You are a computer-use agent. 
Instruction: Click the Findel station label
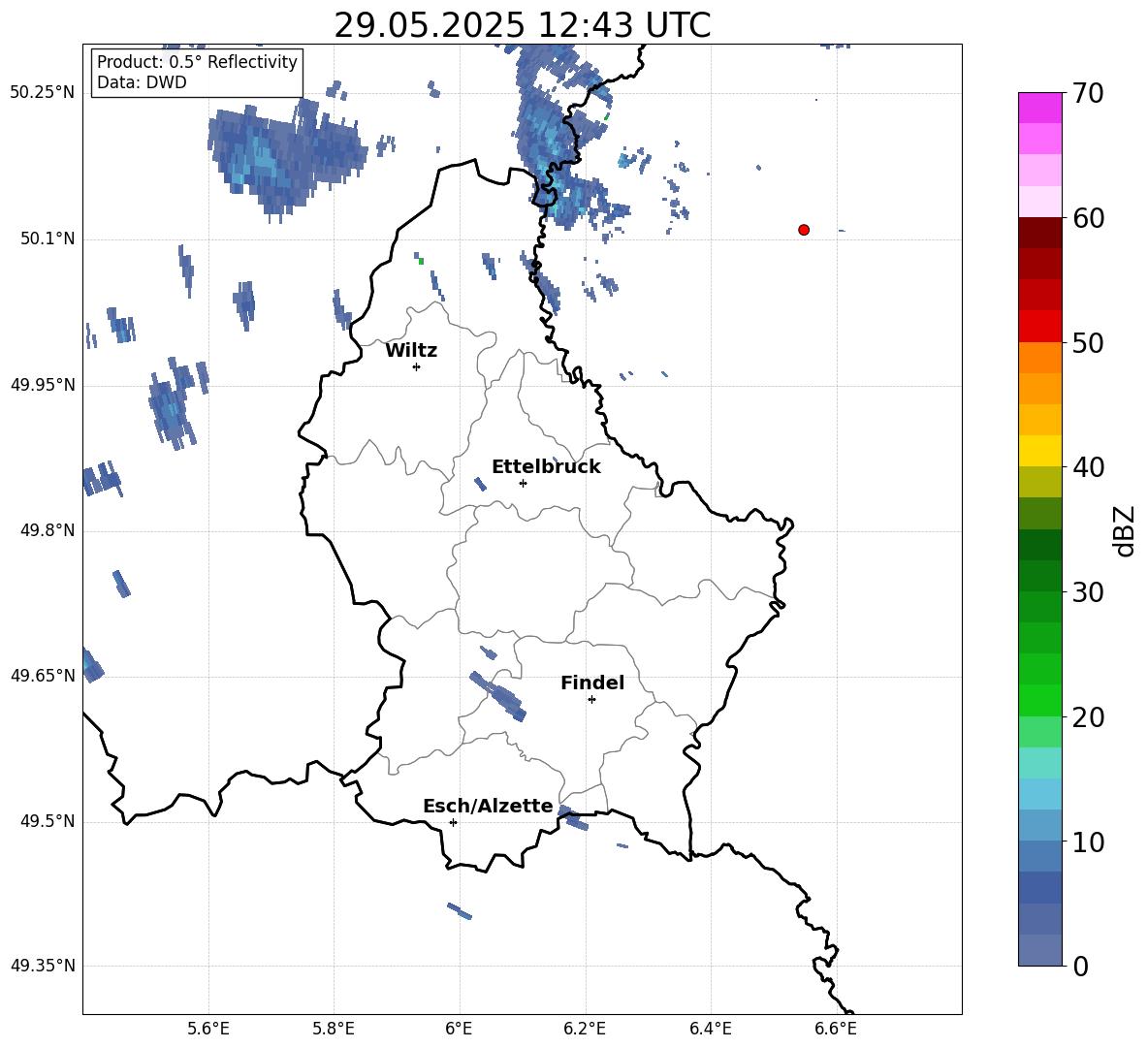coord(592,683)
